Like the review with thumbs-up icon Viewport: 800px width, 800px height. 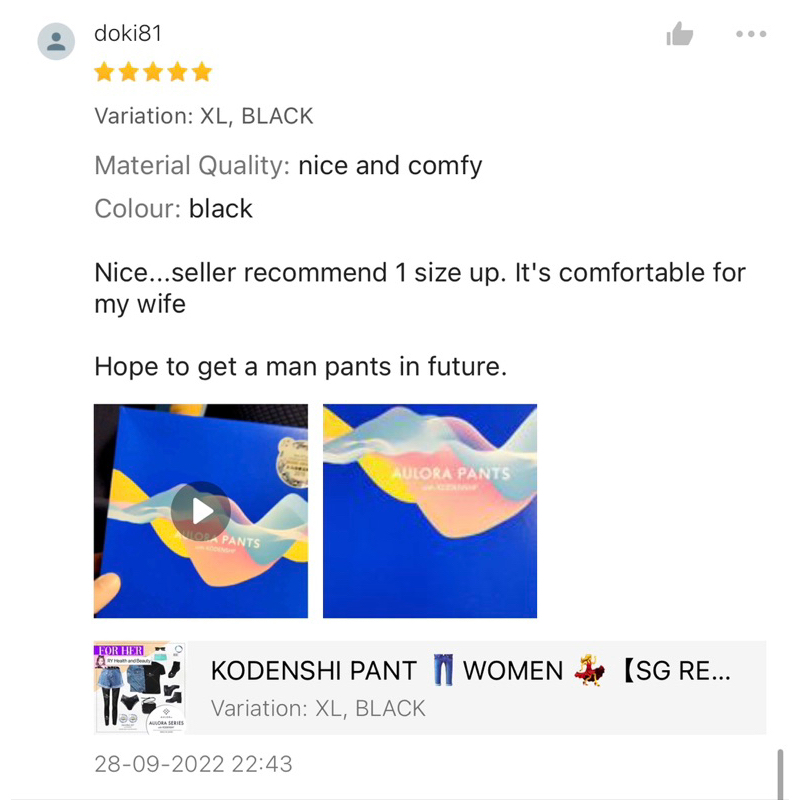(680, 34)
